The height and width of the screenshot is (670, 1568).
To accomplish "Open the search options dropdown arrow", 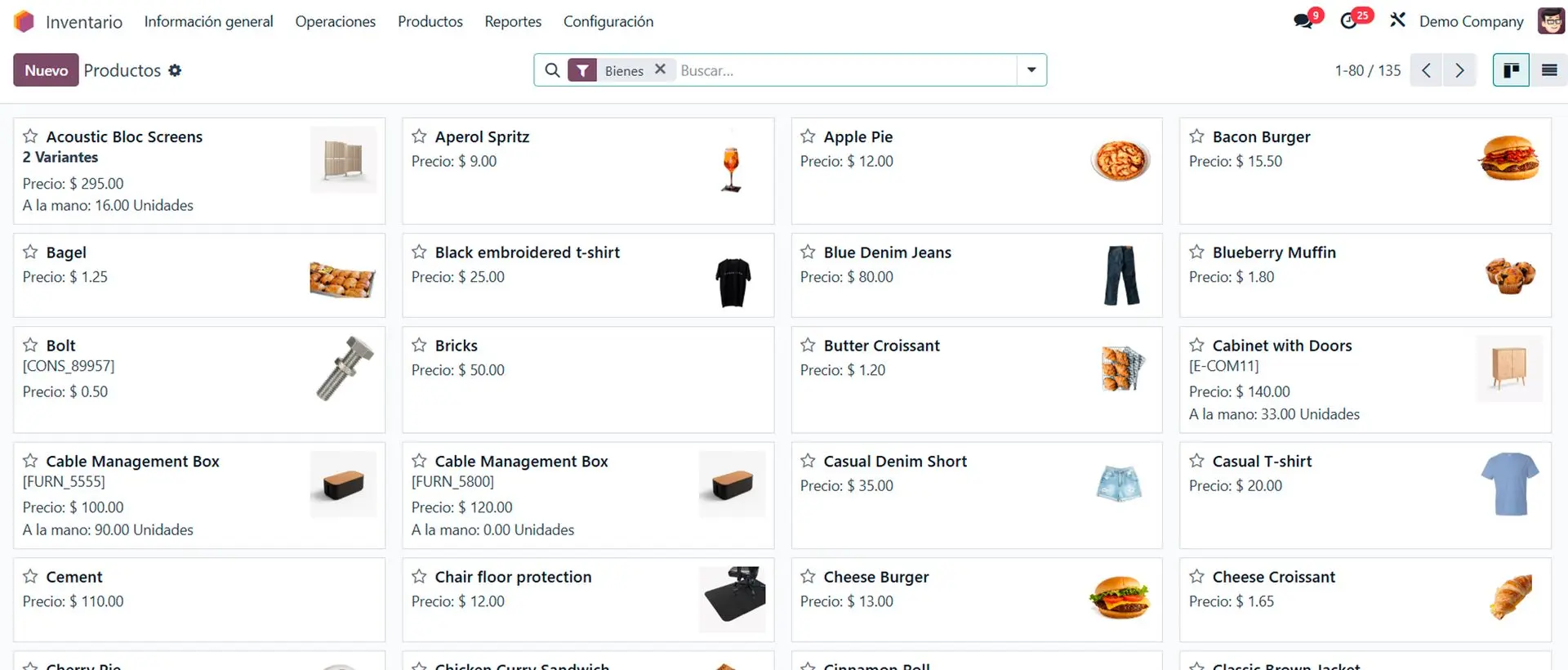I will point(1031,70).
